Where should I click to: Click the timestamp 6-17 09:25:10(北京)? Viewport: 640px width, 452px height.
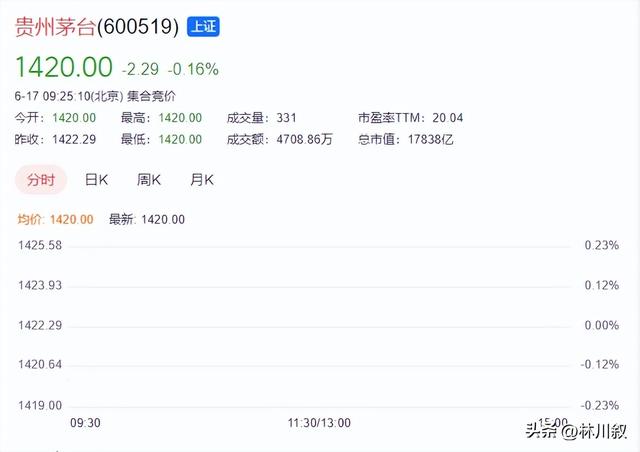[69, 96]
